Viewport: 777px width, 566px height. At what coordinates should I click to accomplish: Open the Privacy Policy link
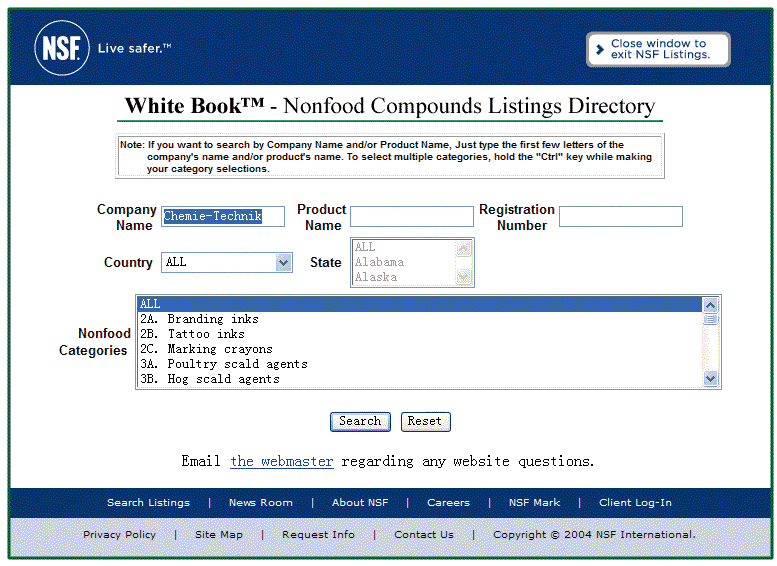pos(119,535)
